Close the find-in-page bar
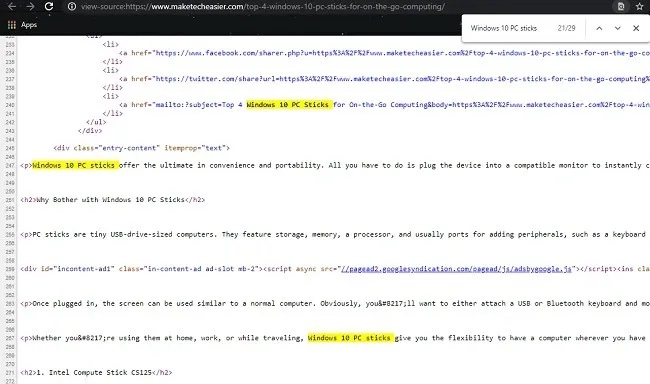650x384 pixels. point(636,28)
